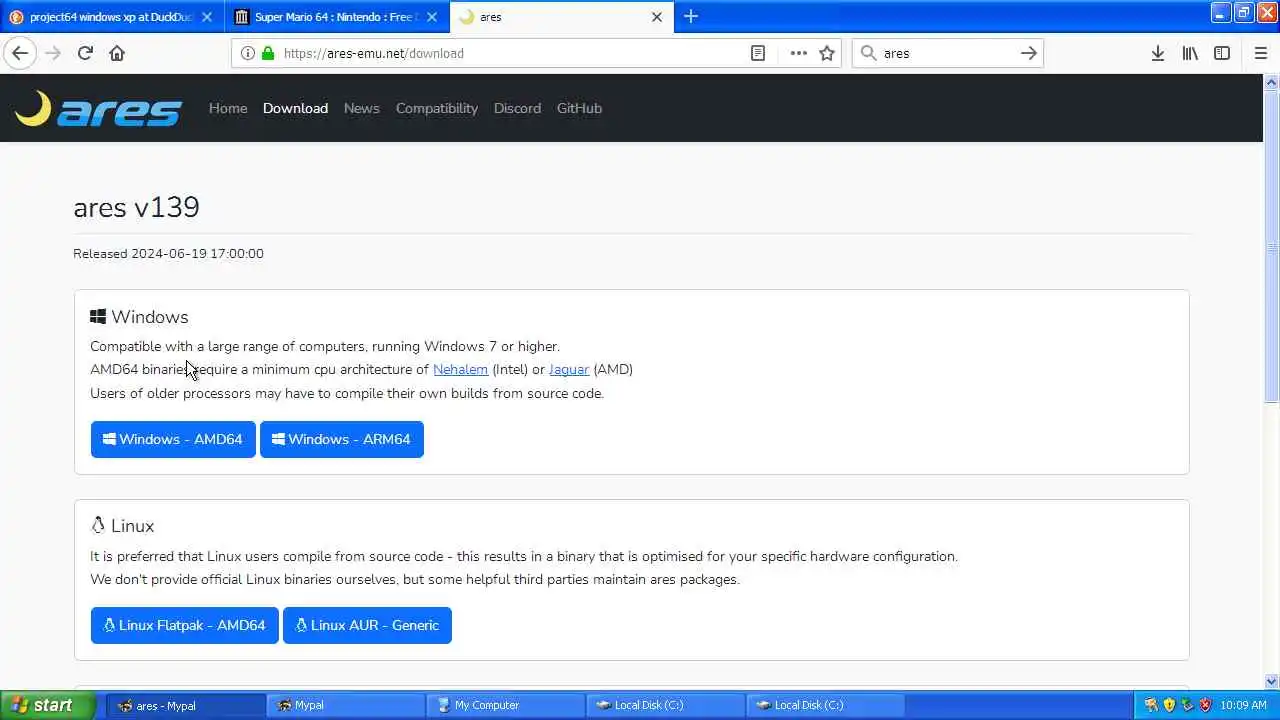Screen dimensions: 1280x720
Task: Open the Compatibility navigation link
Action: point(437,108)
